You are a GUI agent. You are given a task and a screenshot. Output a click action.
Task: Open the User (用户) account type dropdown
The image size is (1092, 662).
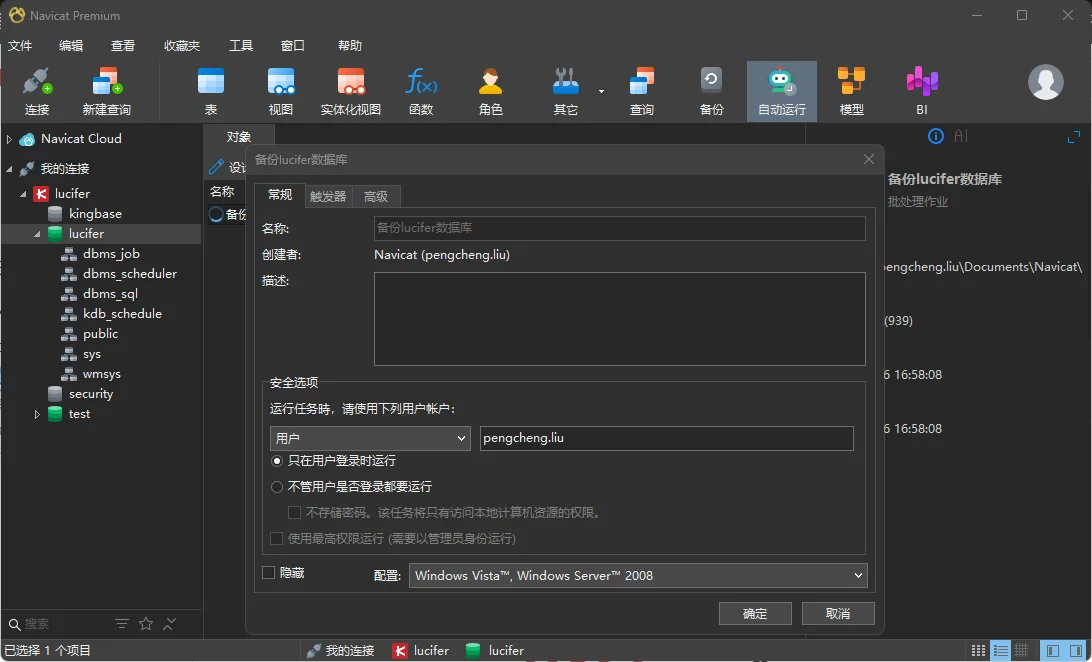point(370,438)
